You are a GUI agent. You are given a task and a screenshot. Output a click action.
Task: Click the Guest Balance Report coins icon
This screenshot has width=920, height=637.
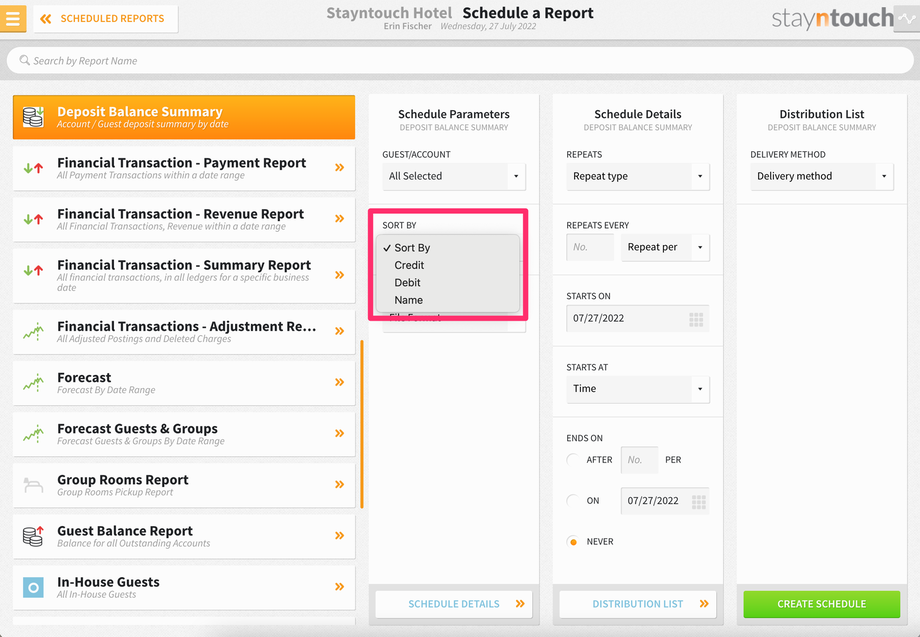(33, 536)
